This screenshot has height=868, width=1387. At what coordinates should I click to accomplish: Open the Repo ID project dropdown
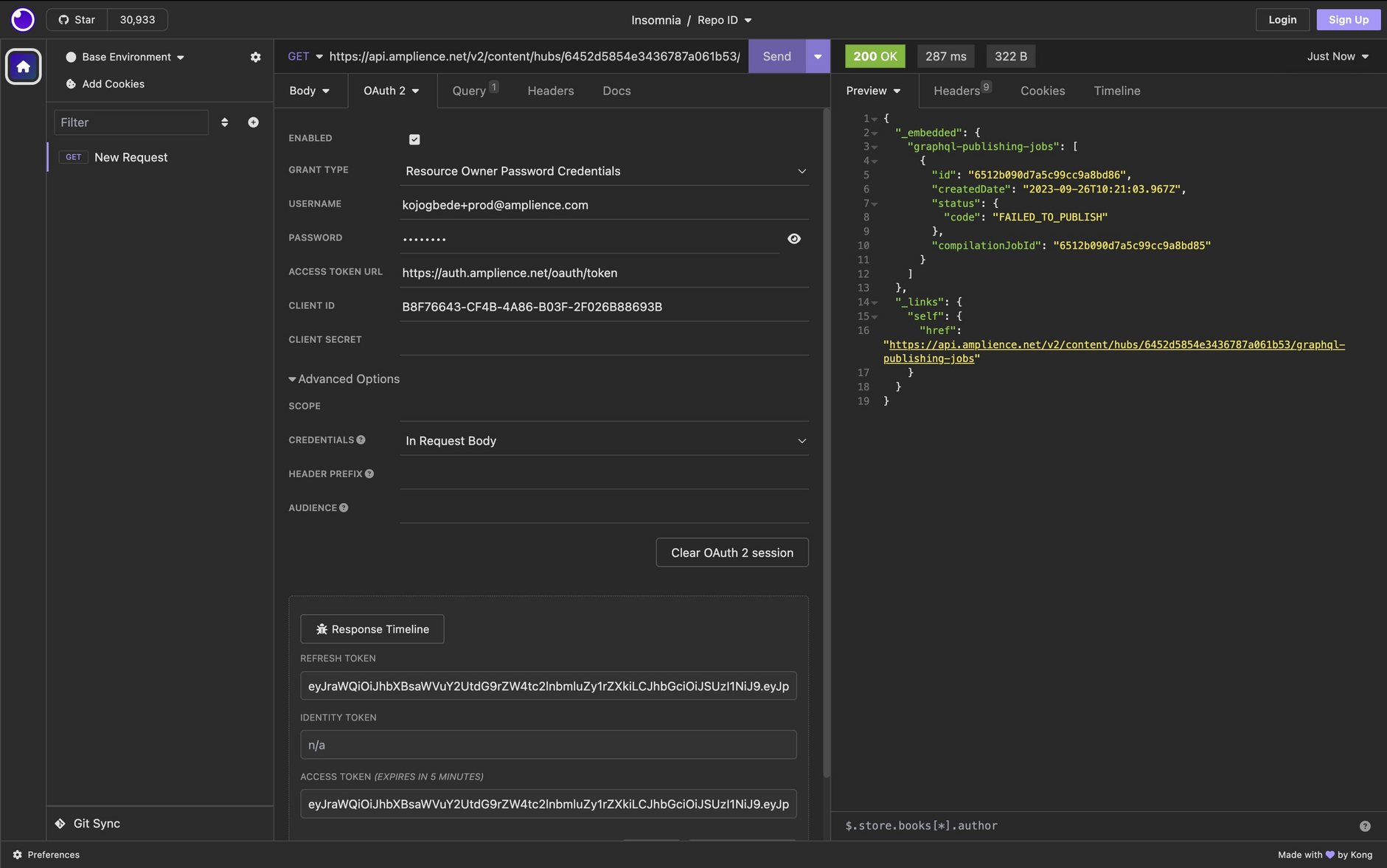point(725,20)
